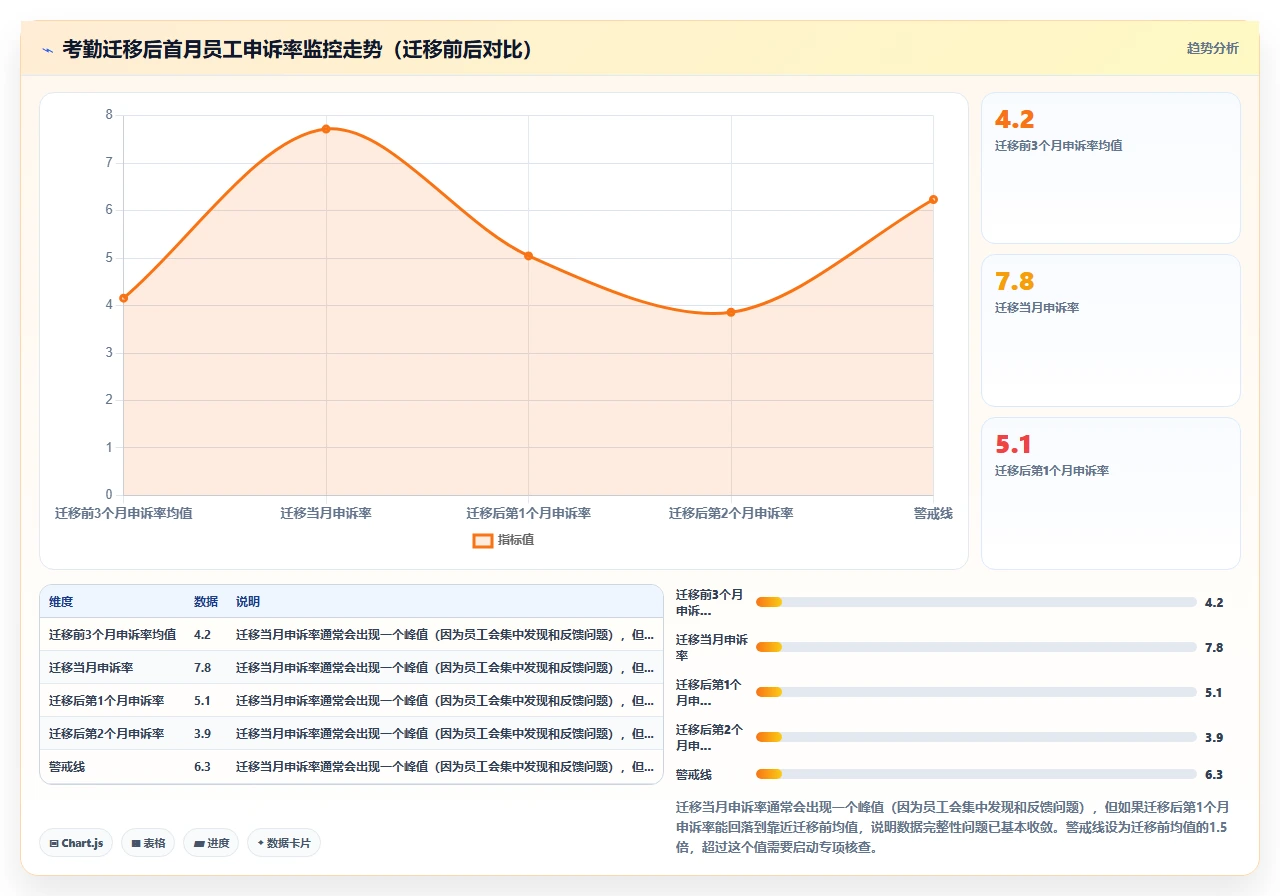The width and height of the screenshot is (1280, 896).
Task: Click the x-axis label 迁移当月申诉率
Action: coord(326,513)
